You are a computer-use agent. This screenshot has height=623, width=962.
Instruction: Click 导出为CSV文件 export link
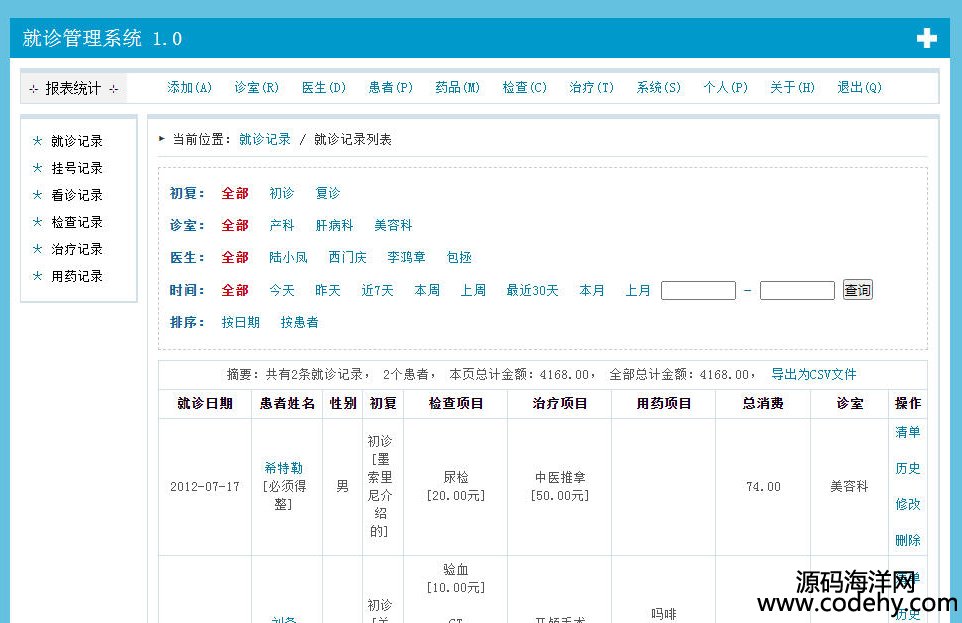814,374
